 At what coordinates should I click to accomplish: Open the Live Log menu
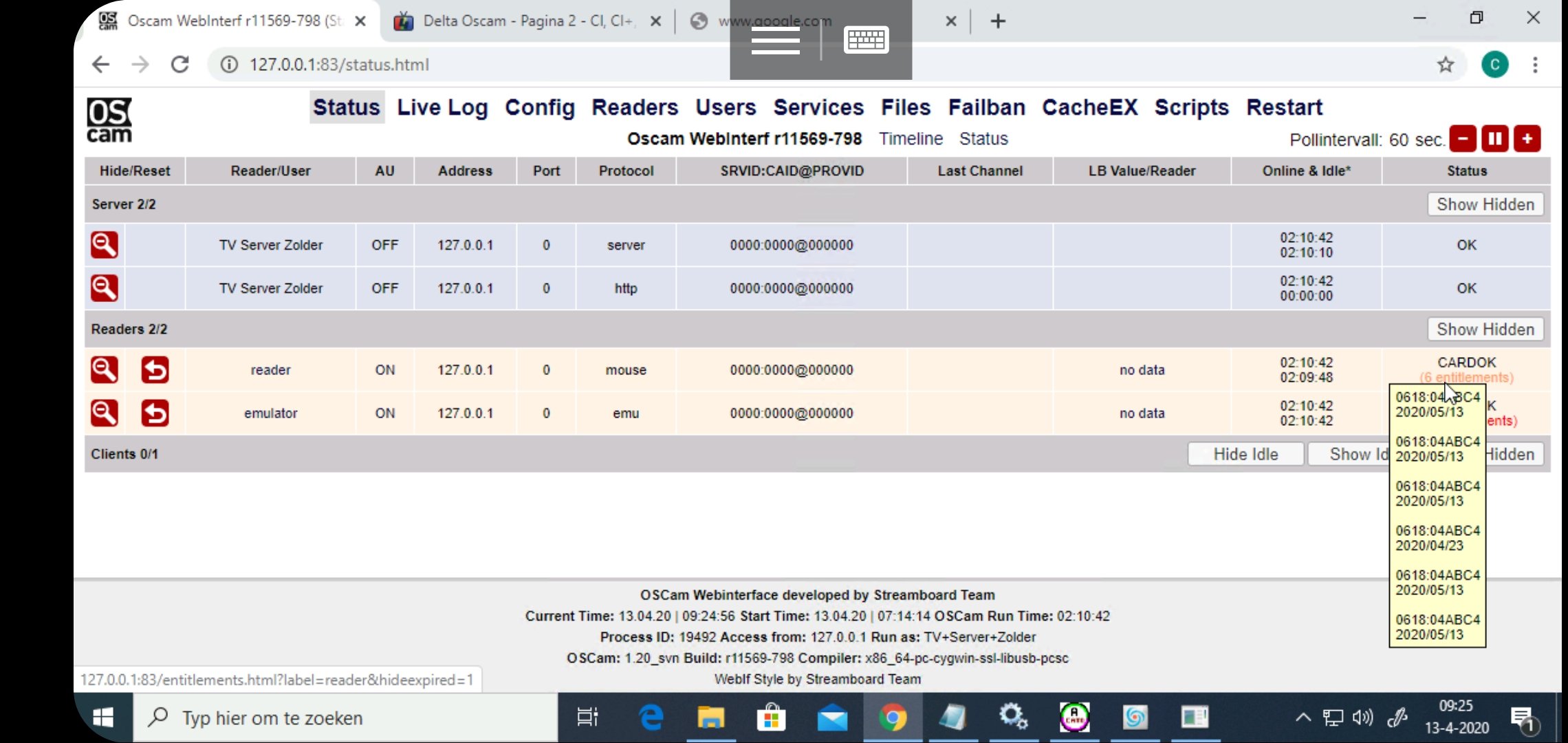click(x=442, y=107)
